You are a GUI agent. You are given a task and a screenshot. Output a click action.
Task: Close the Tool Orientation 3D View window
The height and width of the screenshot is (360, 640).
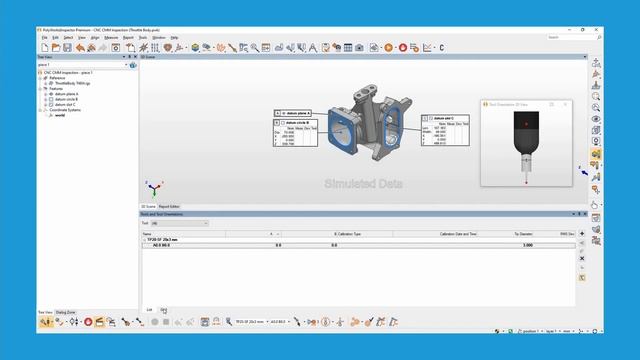coord(565,104)
